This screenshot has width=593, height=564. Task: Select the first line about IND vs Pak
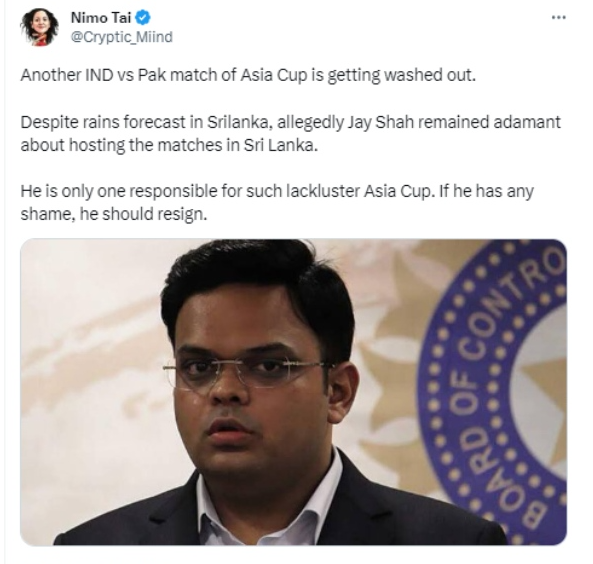(x=248, y=75)
